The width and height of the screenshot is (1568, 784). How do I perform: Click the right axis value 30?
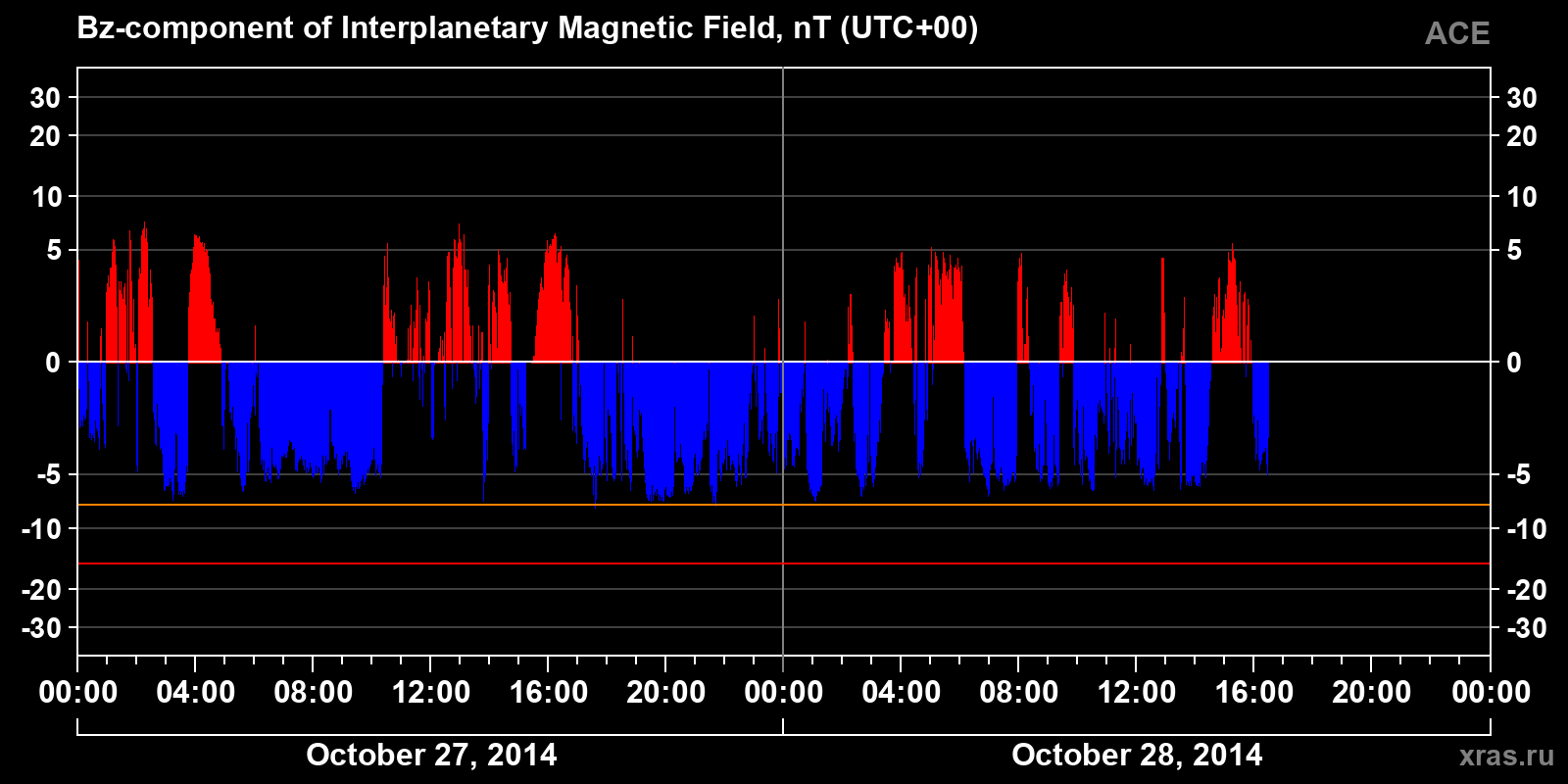[1521, 98]
